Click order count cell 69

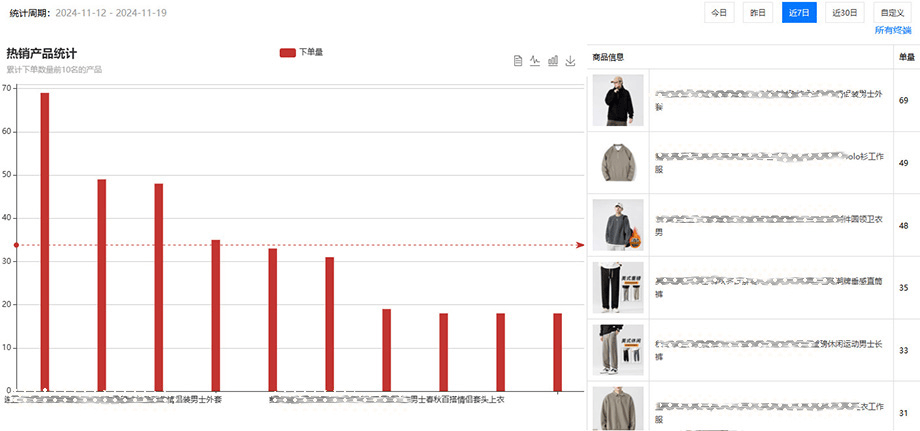point(904,101)
